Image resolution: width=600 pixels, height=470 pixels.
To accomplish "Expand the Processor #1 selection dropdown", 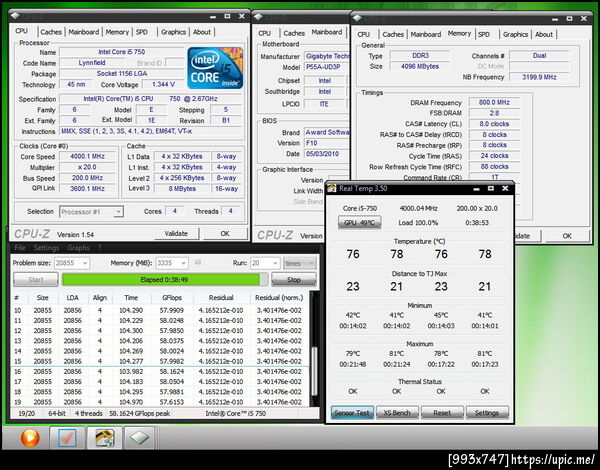I will pos(119,212).
